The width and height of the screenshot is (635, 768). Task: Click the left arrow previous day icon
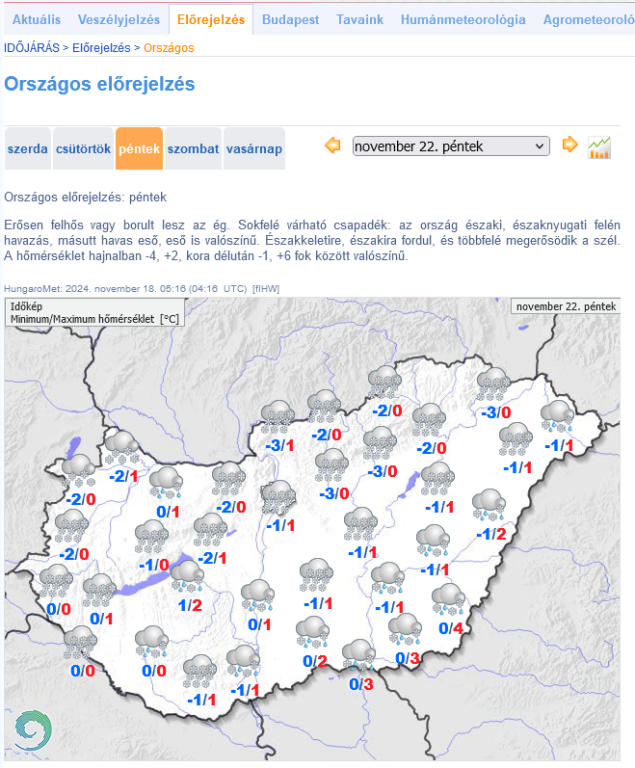(x=333, y=146)
